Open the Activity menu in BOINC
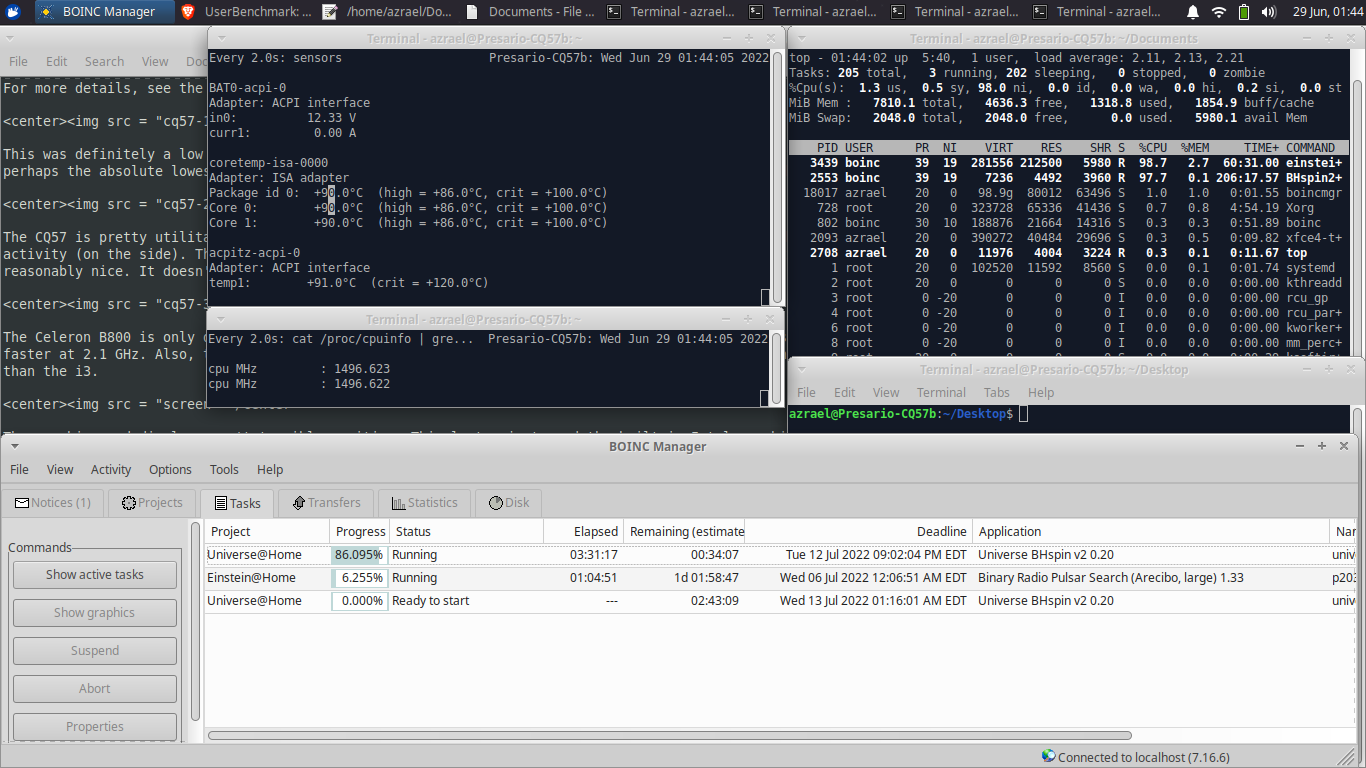The width and height of the screenshot is (1366, 768). click(111, 469)
